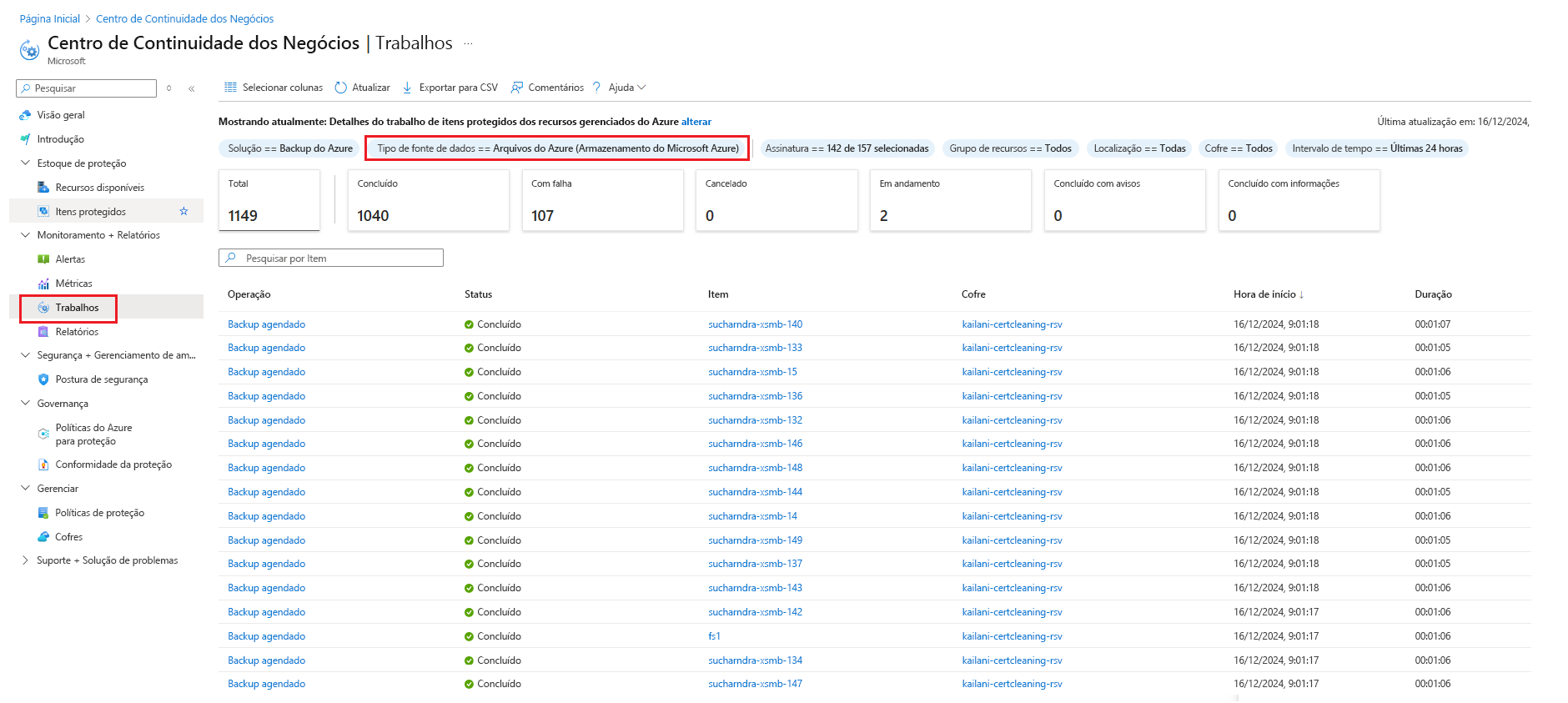Open the Grupo de recursos filter
Screen dimensions: 1568x703
click(1010, 148)
